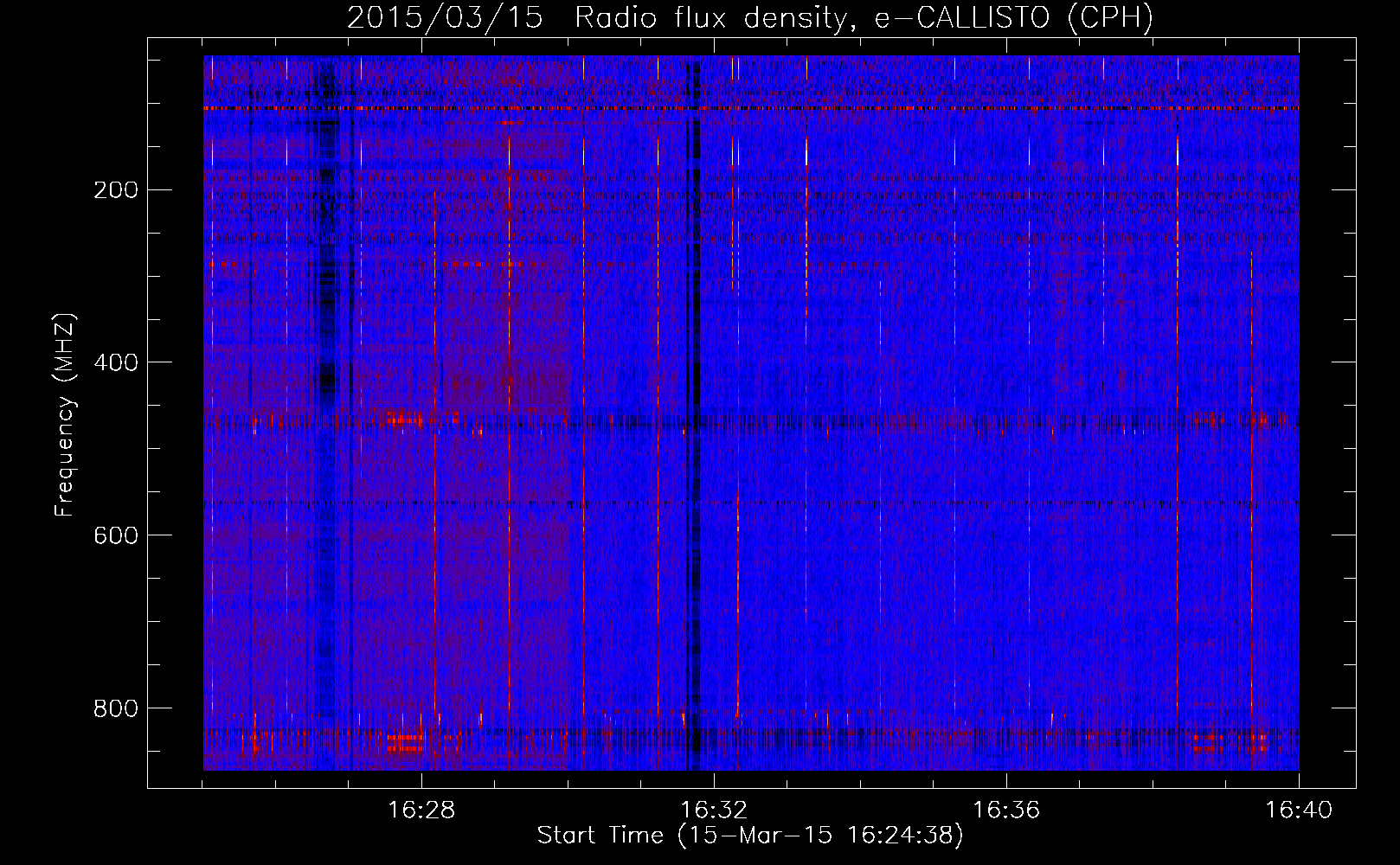Click the 'Frequency (MHZ)' axis label
Viewport: 1400px width, 865px height.
[x=65, y=415]
